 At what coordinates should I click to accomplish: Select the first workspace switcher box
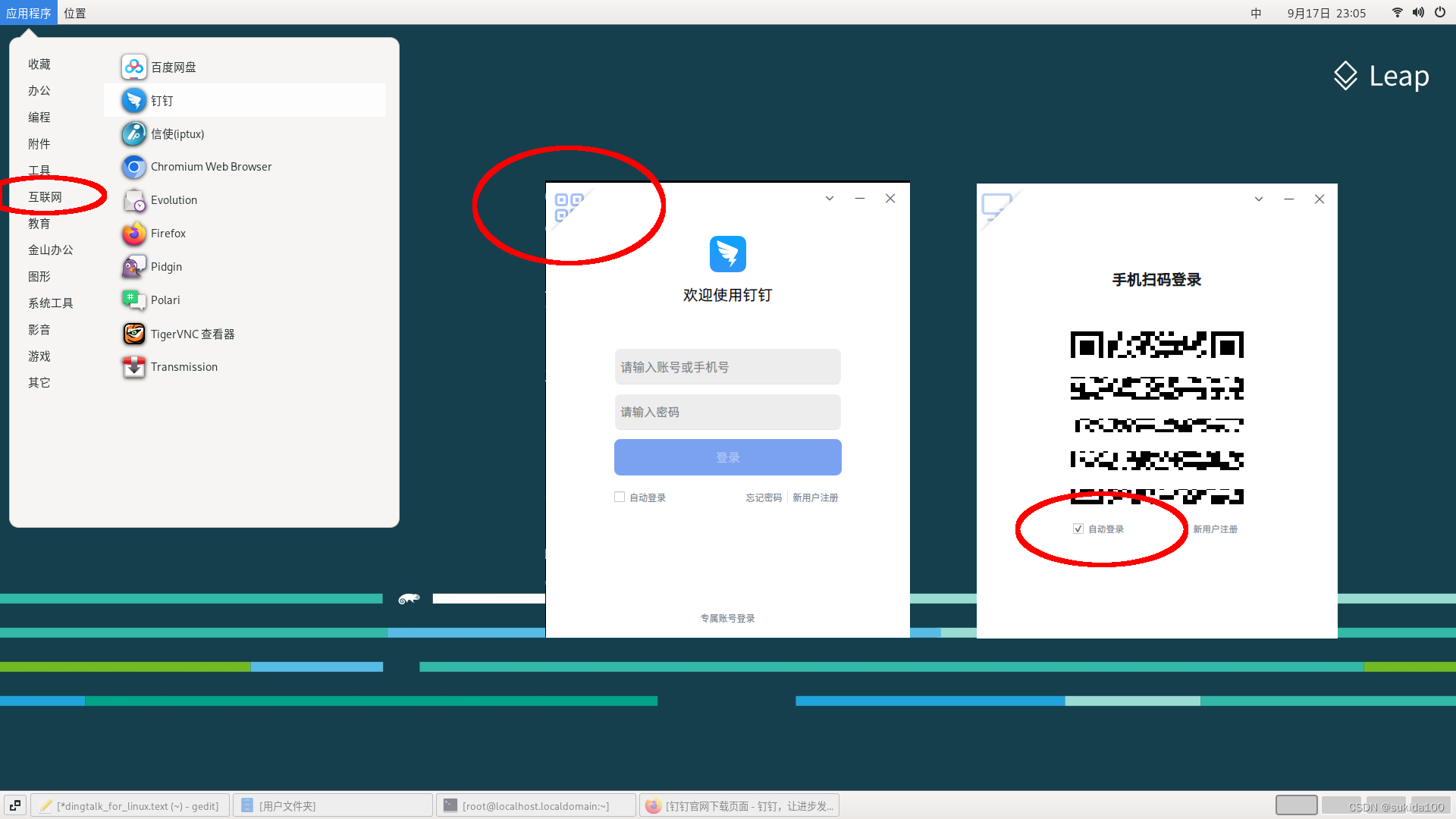1297,805
